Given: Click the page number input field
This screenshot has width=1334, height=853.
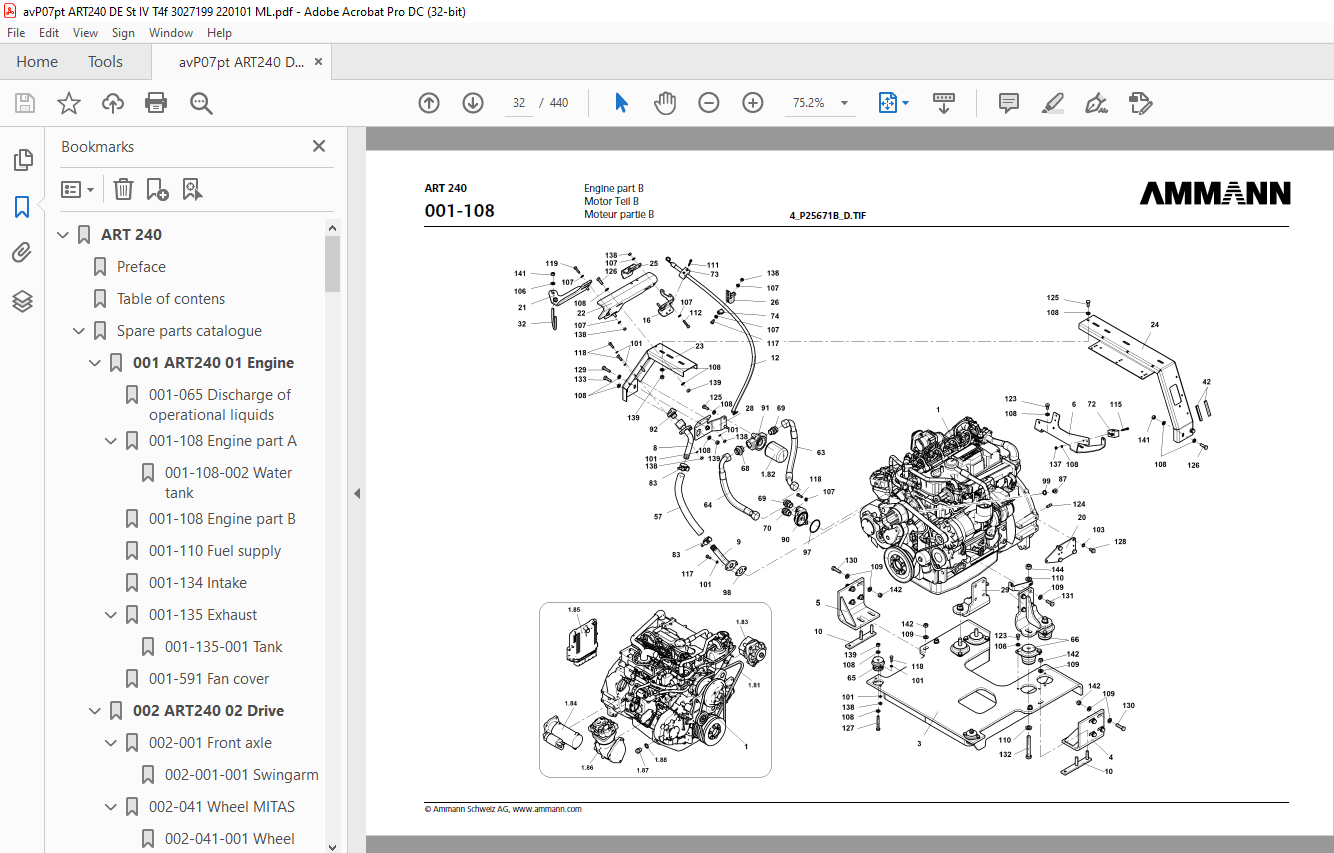Looking at the screenshot, I should click(x=519, y=103).
